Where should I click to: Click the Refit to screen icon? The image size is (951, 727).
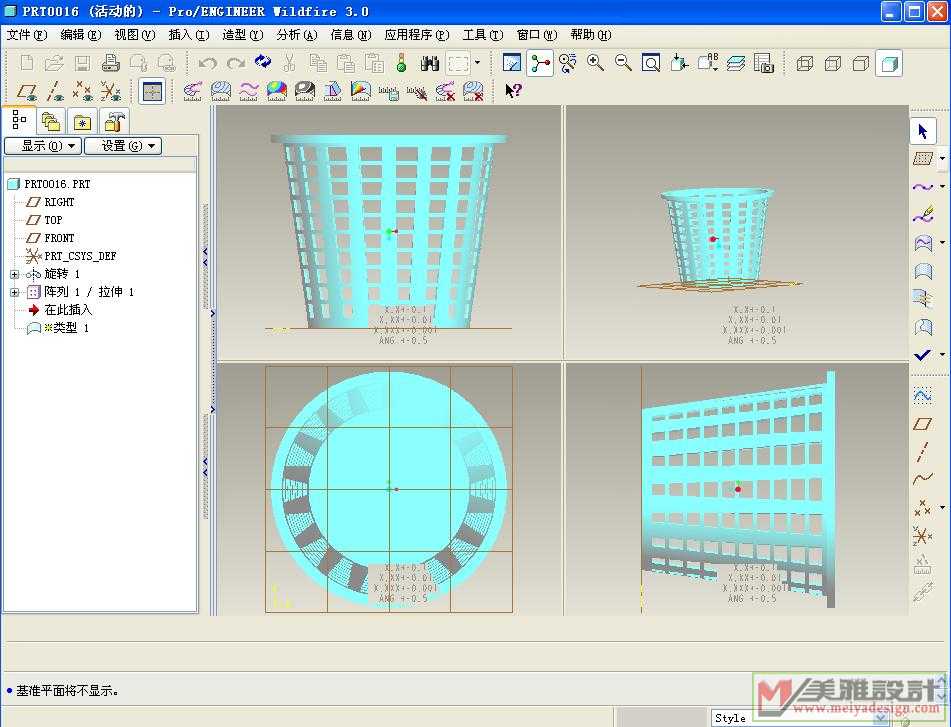[x=651, y=63]
